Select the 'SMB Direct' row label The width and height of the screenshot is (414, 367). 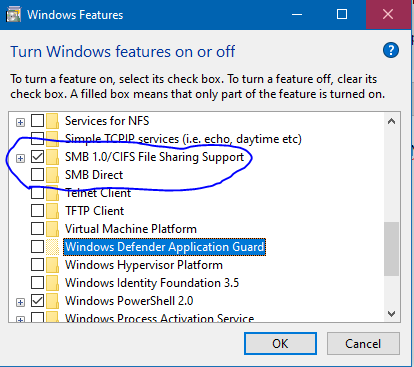click(94, 175)
